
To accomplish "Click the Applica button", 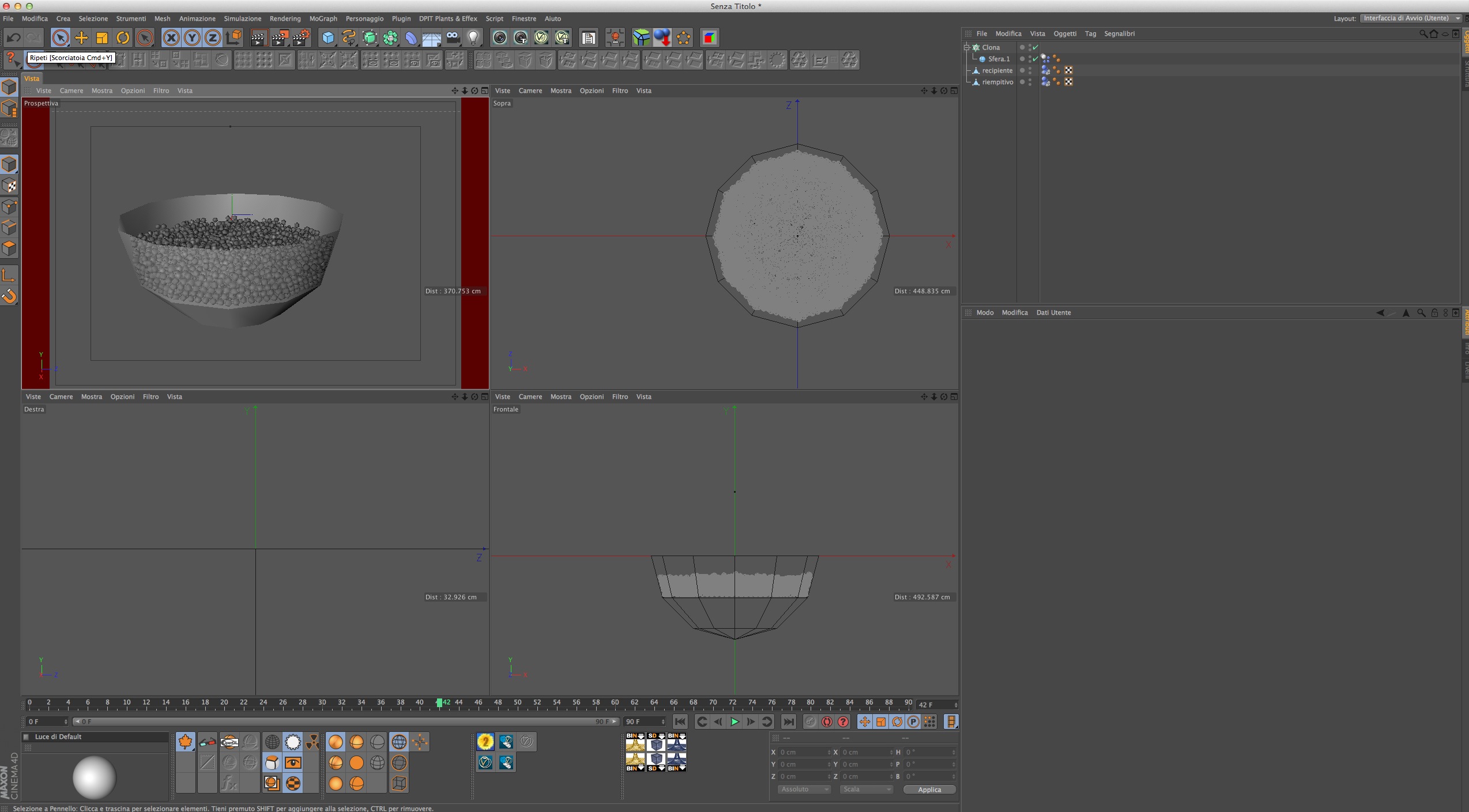I will (x=929, y=790).
